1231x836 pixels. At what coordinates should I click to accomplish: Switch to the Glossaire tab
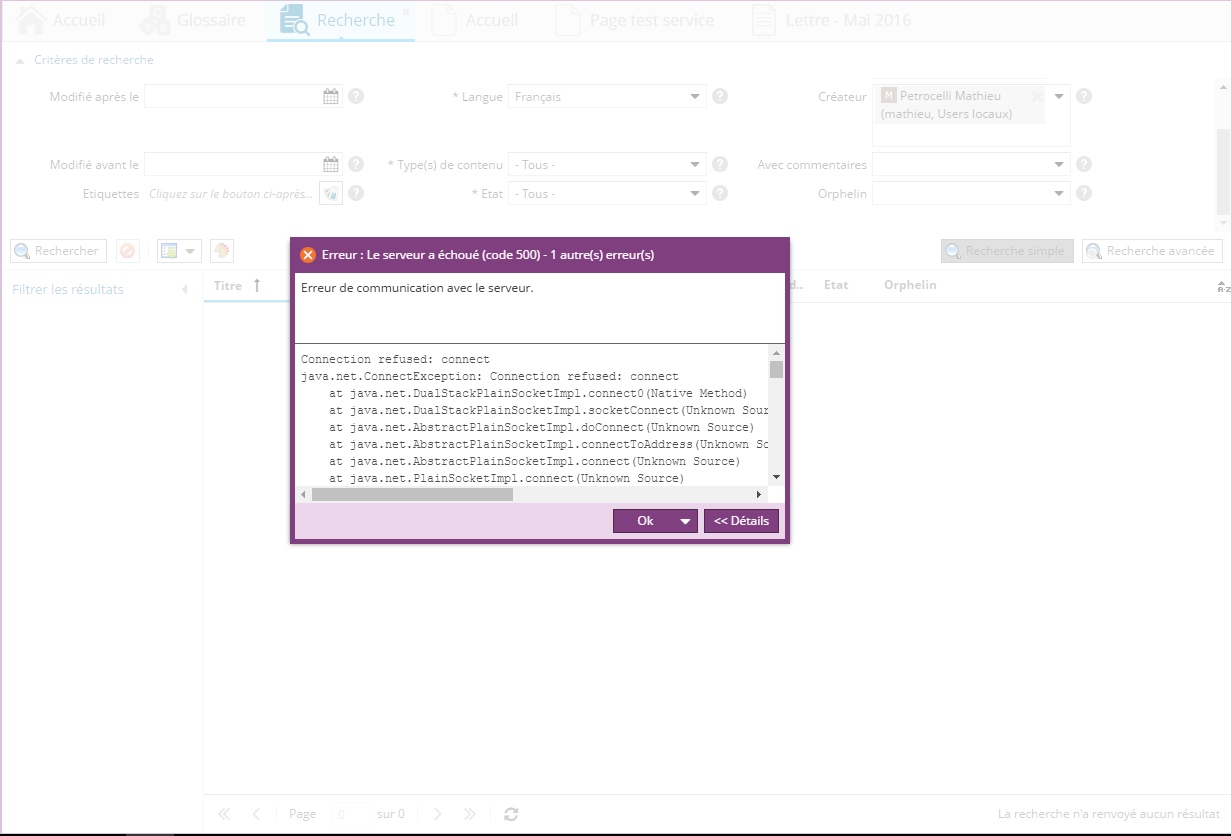(194, 20)
